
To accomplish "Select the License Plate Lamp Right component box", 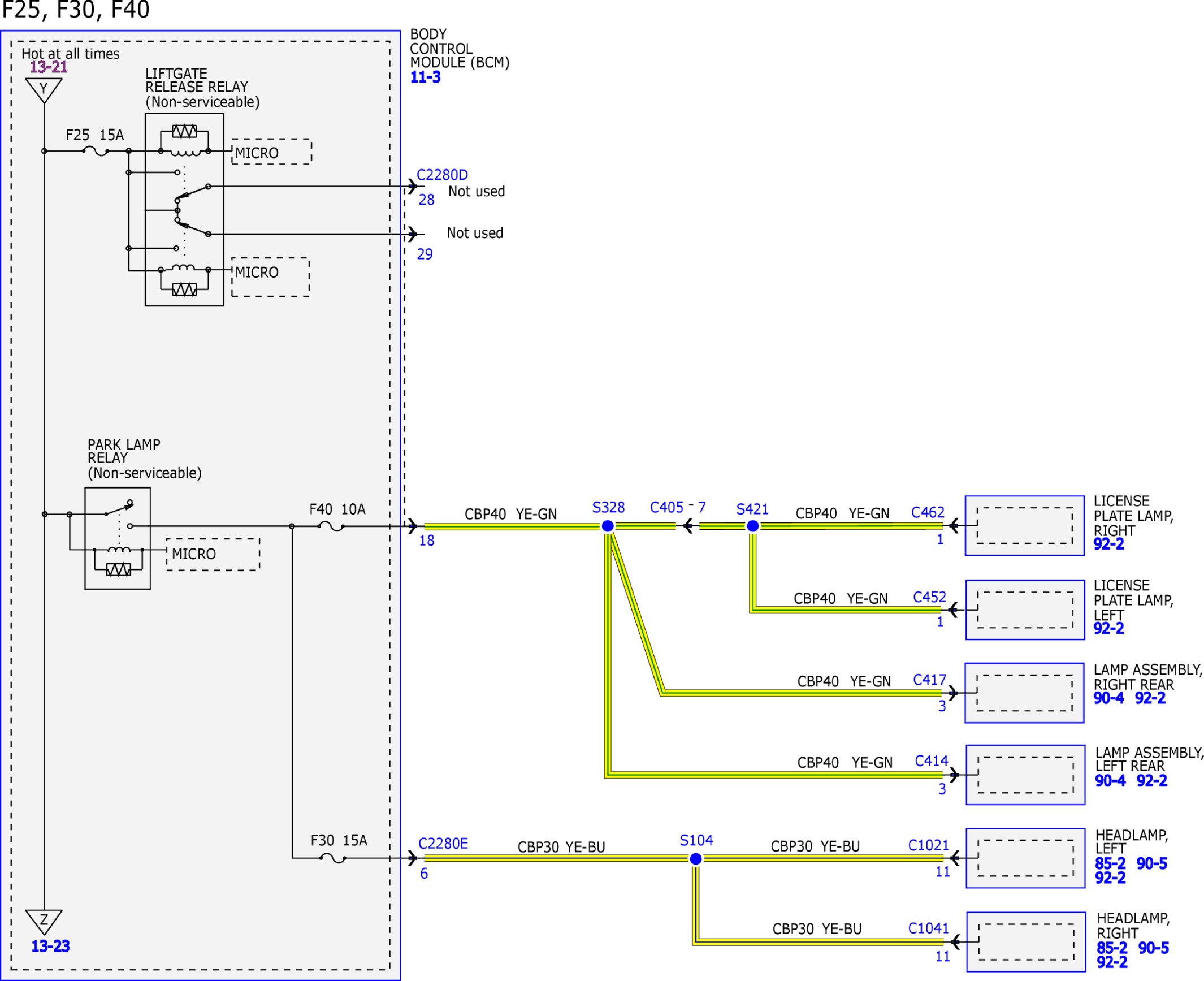I will [1024, 526].
